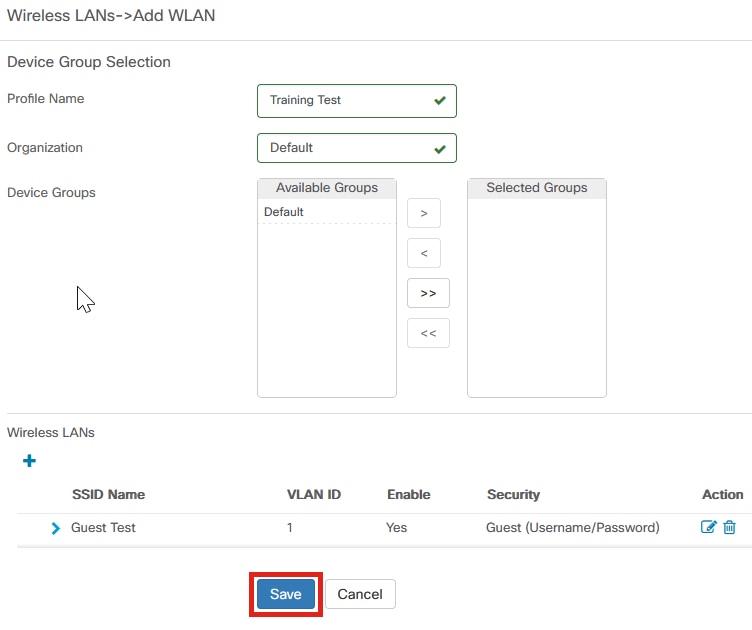Edit the Profile Name field
752x630 pixels.
[x=357, y=101]
